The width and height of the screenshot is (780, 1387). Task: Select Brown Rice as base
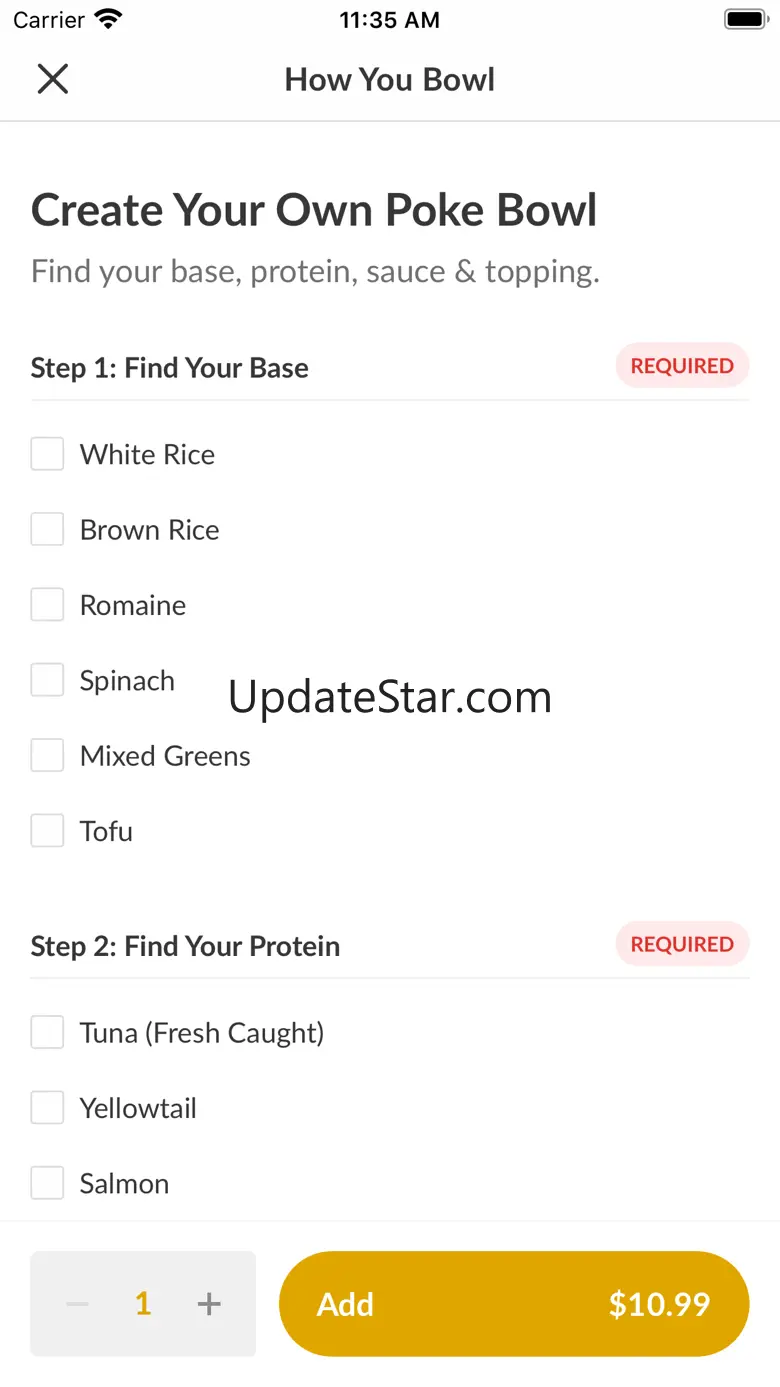pyautogui.click(x=47, y=529)
